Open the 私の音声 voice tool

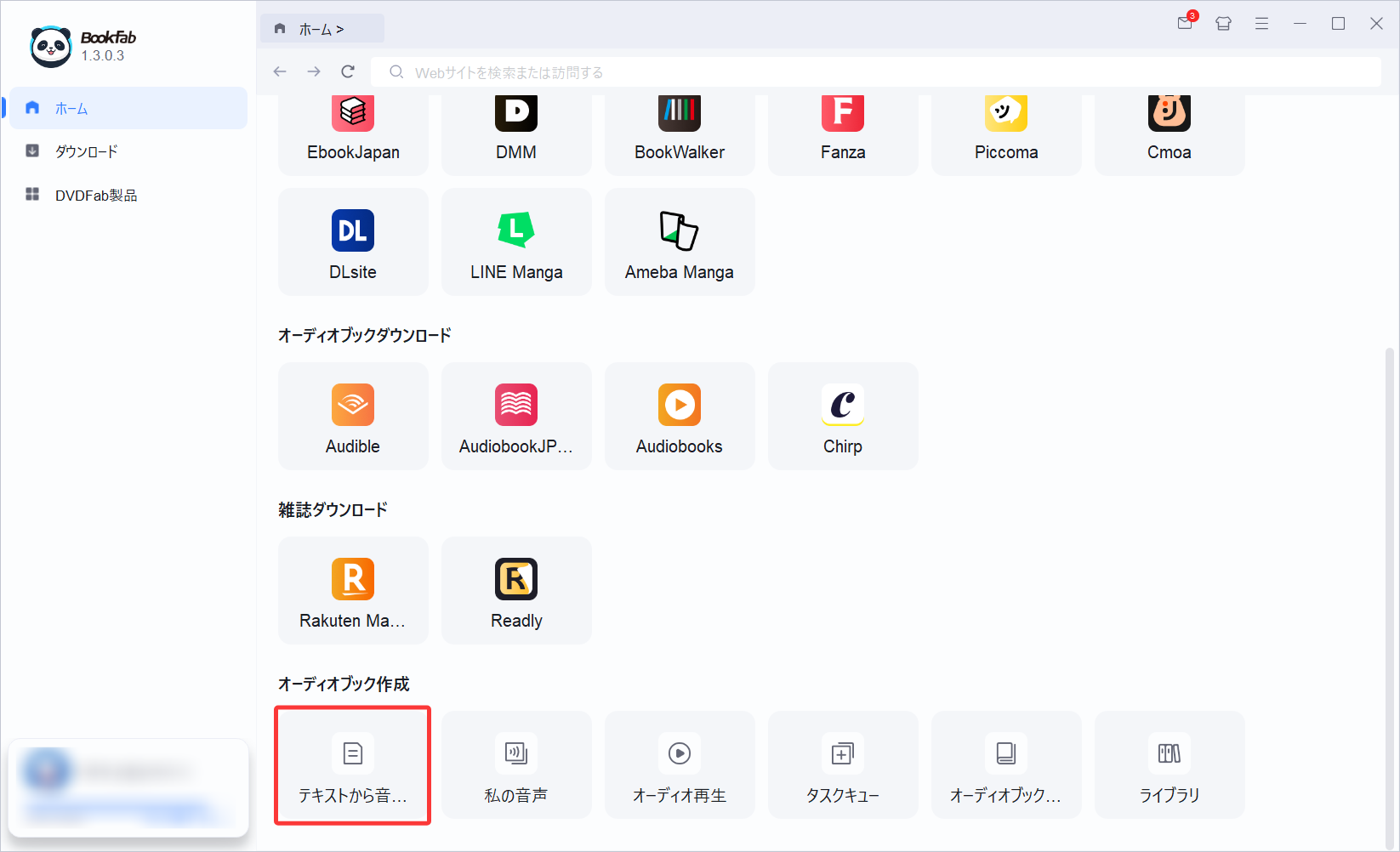point(516,765)
